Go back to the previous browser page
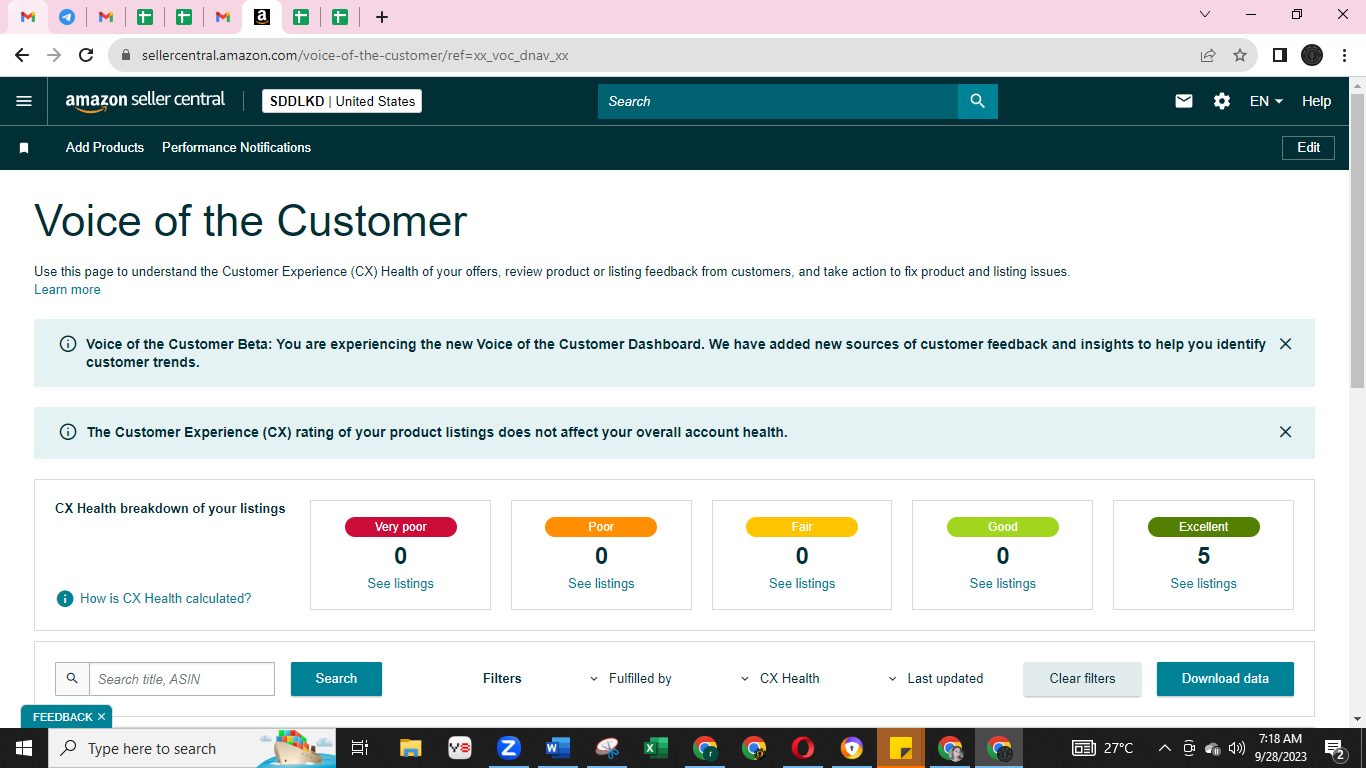Image resolution: width=1366 pixels, height=768 pixels. [x=22, y=55]
